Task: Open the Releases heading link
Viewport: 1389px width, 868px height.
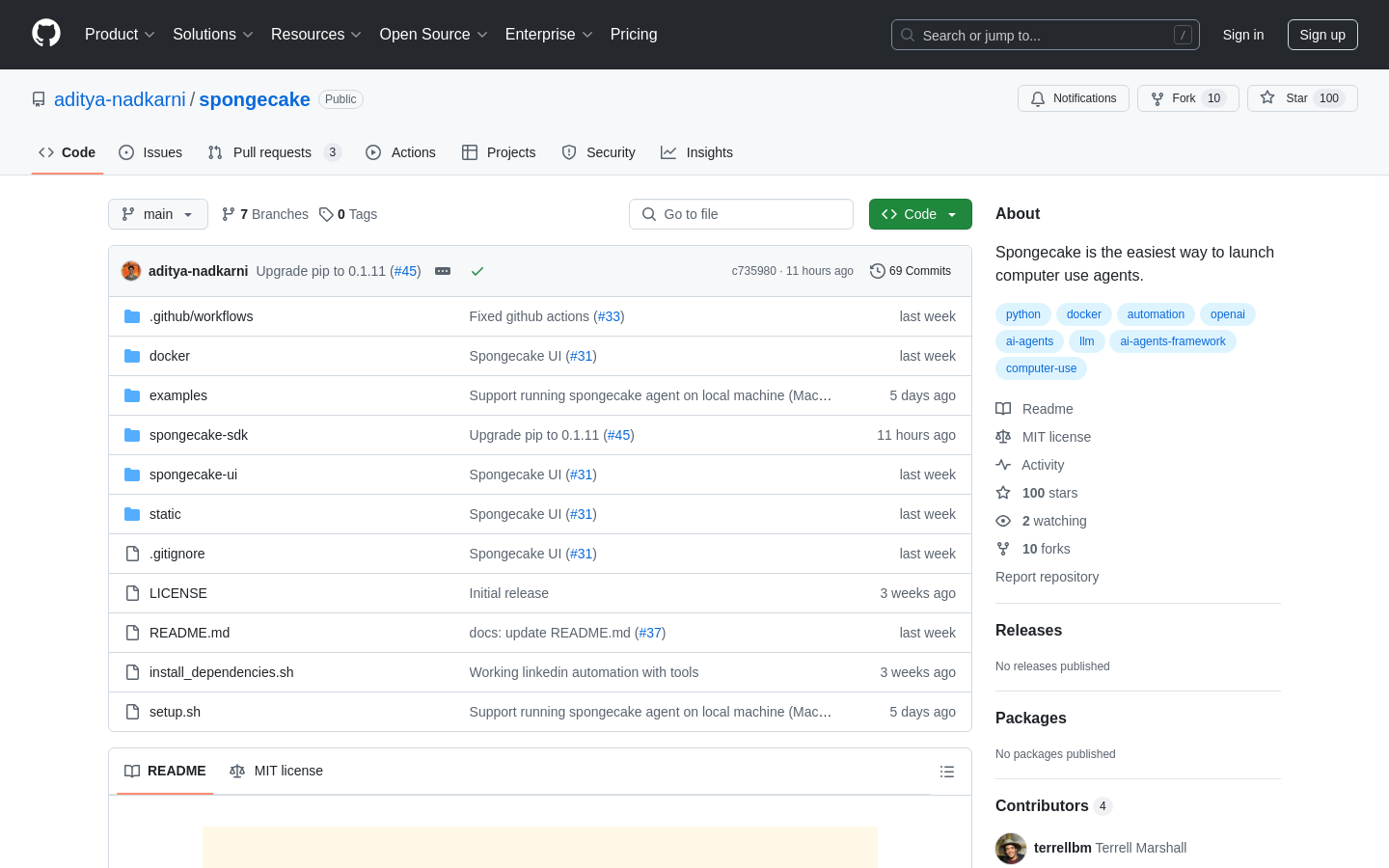Action: (1028, 630)
